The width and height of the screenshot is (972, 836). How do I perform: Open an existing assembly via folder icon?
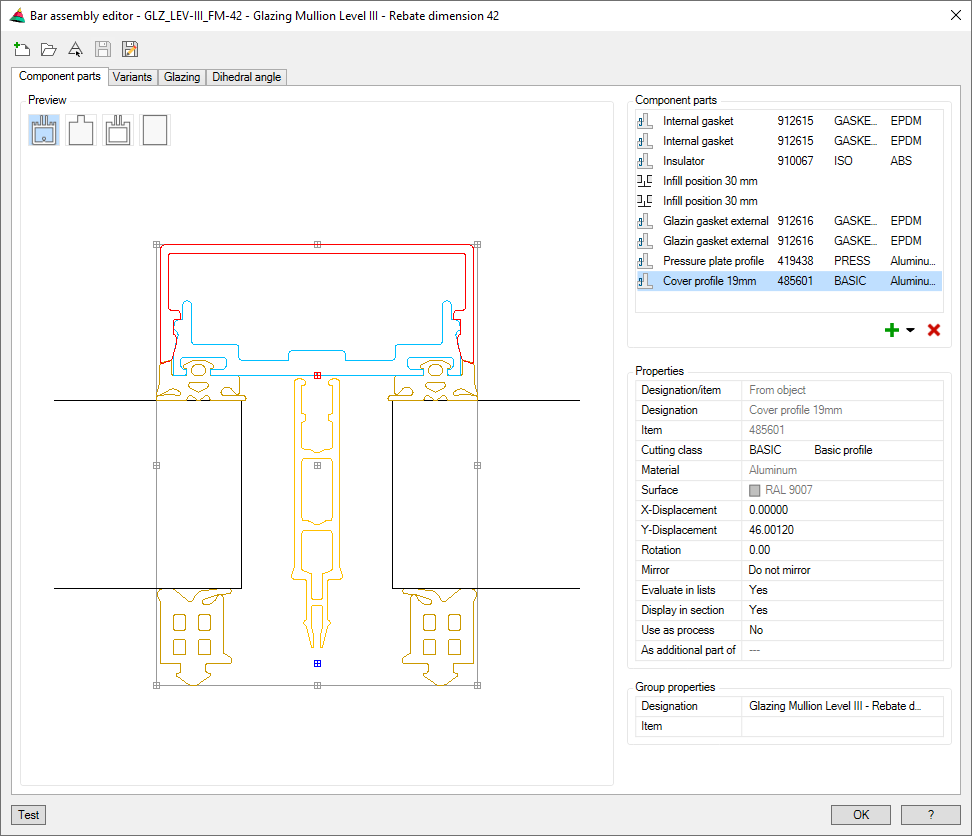point(48,49)
